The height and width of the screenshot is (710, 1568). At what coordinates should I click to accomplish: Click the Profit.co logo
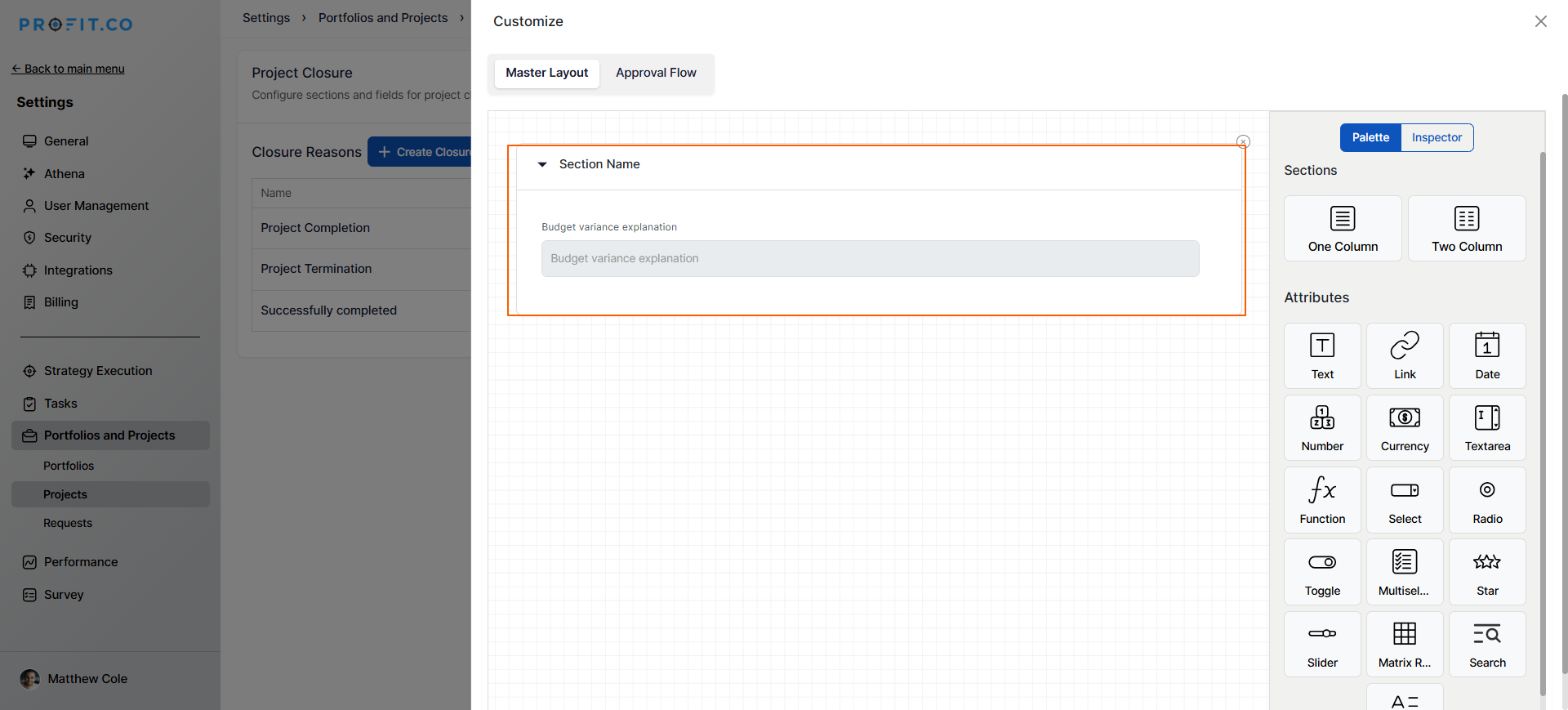pos(76,25)
